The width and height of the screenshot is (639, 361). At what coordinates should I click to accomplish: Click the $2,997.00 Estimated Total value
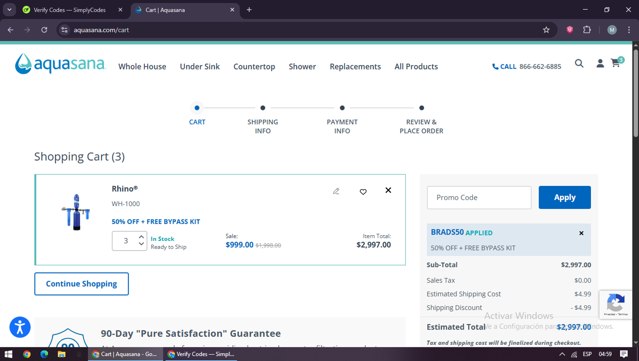(574, 327)
